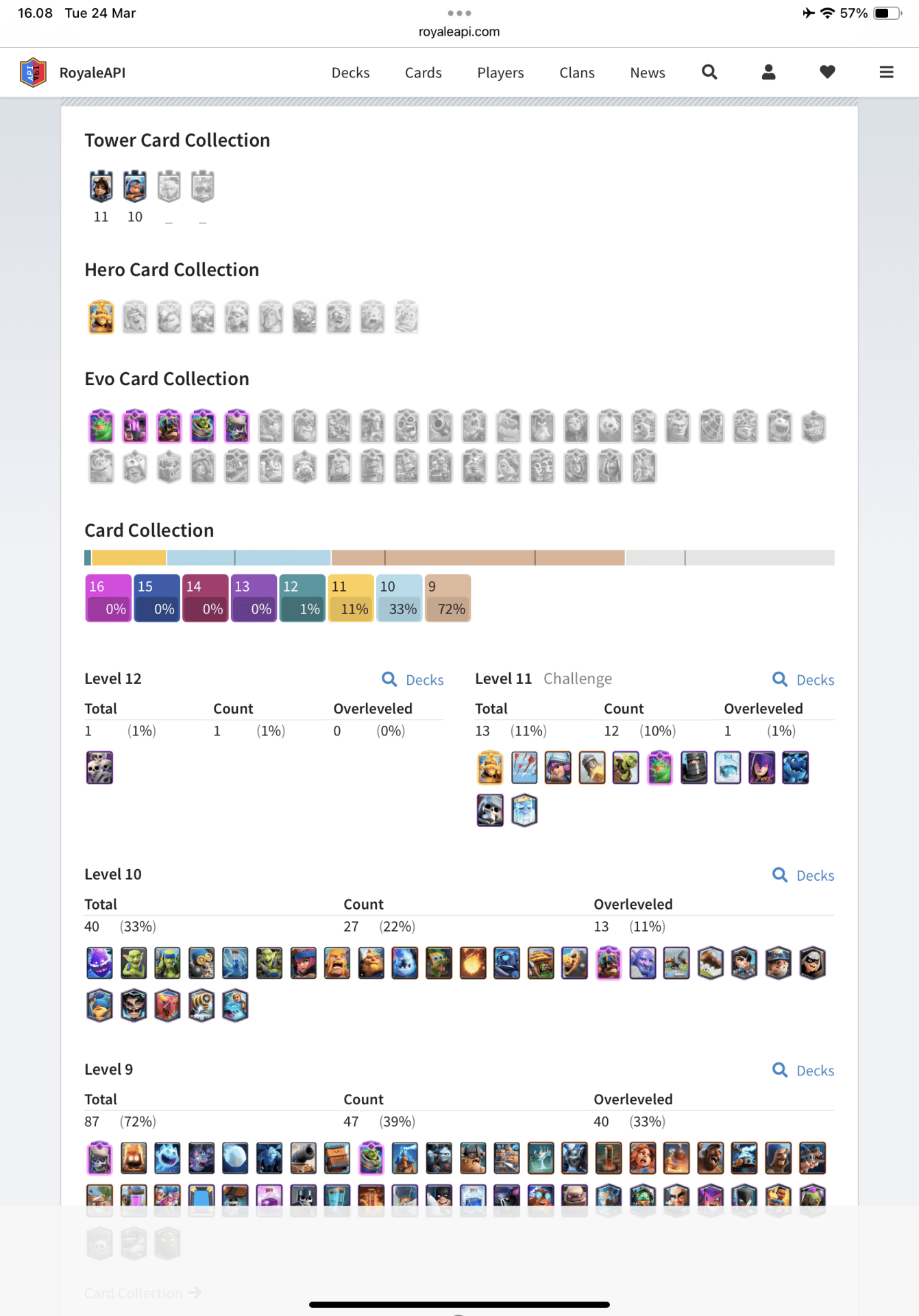Search Decks for Level 10 cards

click(803, 875)
